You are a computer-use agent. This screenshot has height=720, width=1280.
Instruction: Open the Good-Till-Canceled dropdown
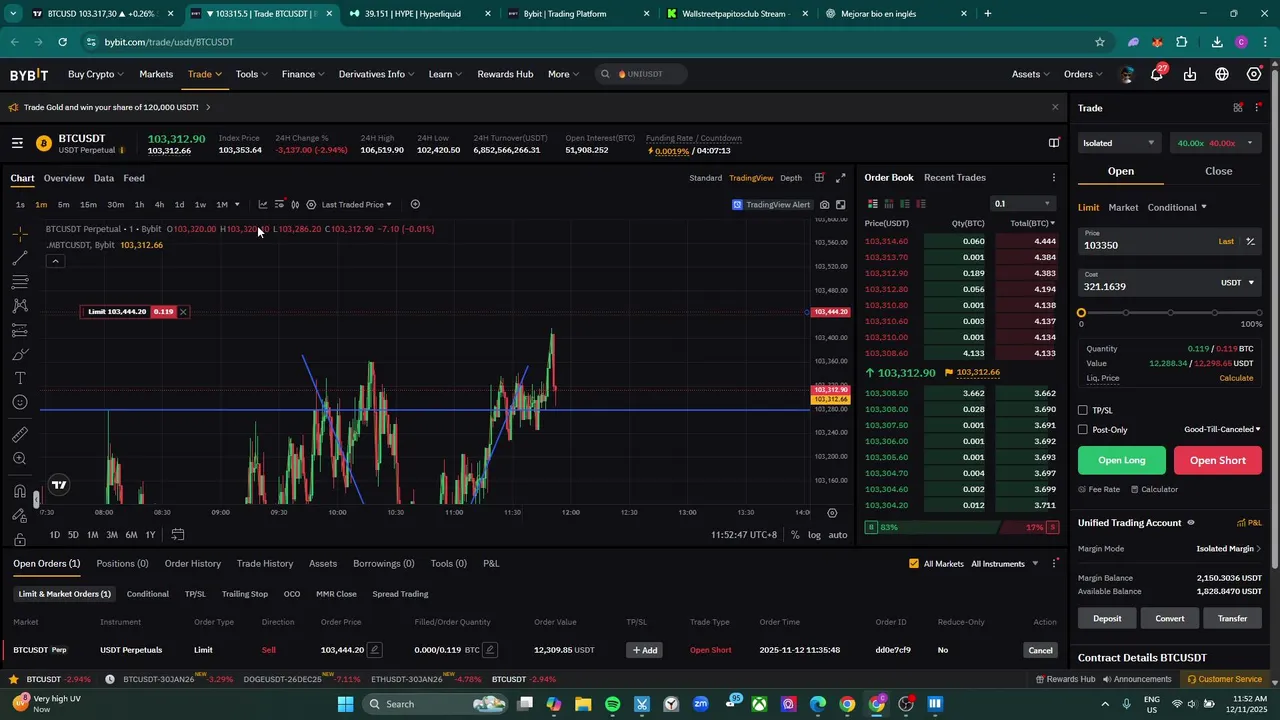[1222, 430]
